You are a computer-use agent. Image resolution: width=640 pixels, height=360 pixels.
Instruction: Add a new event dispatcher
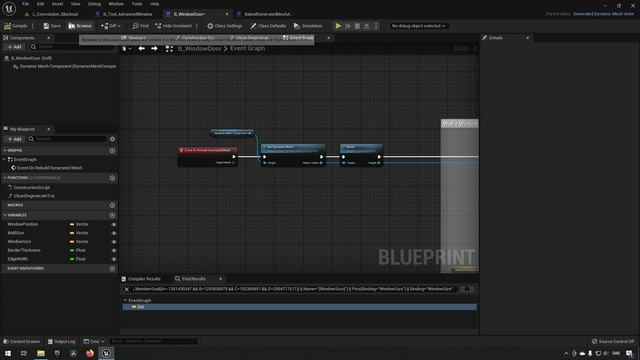[112, 269]
